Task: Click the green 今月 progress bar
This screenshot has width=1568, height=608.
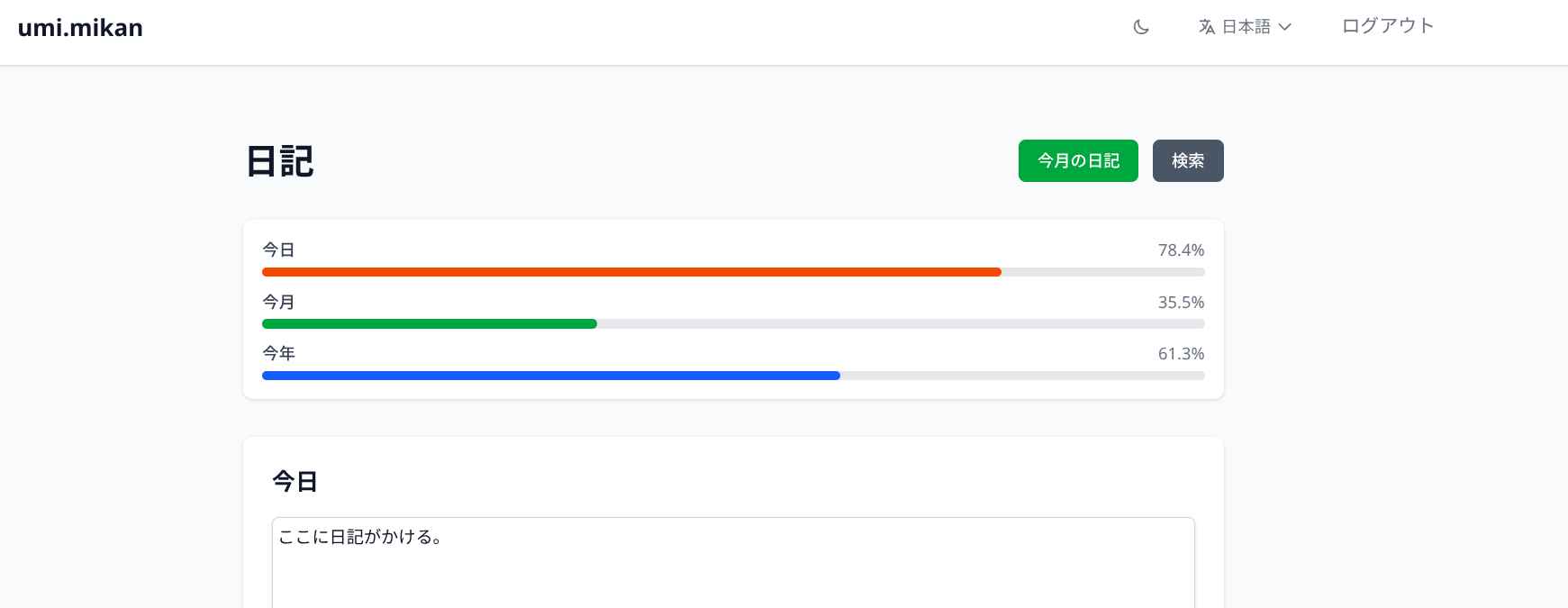Action: 430,324
